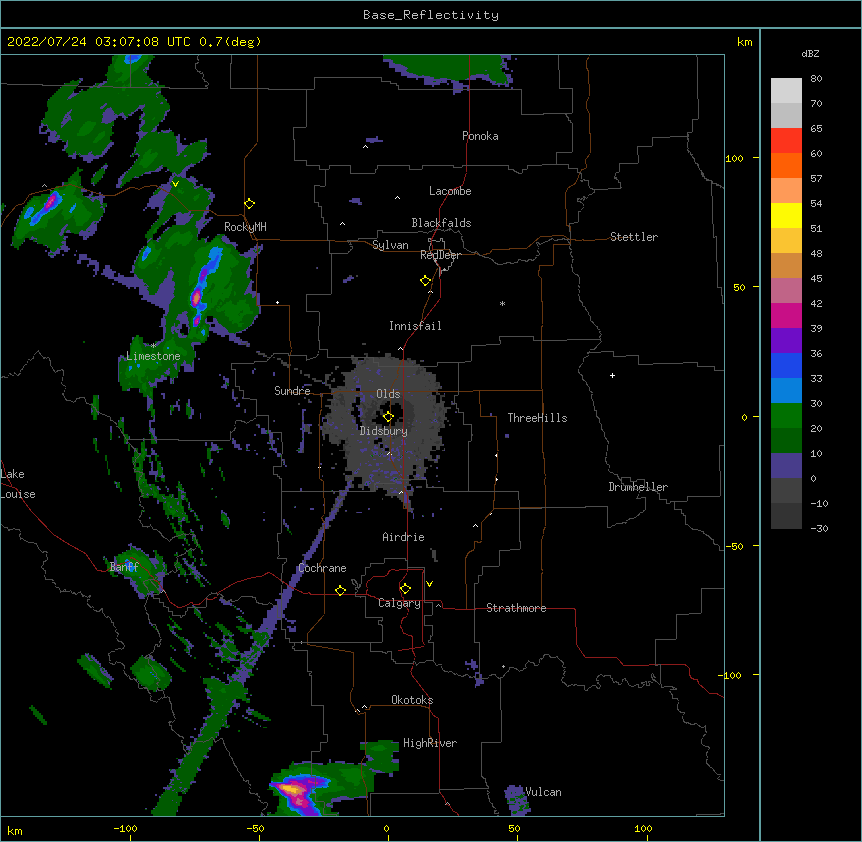This screenshot has width=862, height=842.
Task: Click the 2022/07/24 03:07:08 UTC timestamp
Action: pos(100,42)
